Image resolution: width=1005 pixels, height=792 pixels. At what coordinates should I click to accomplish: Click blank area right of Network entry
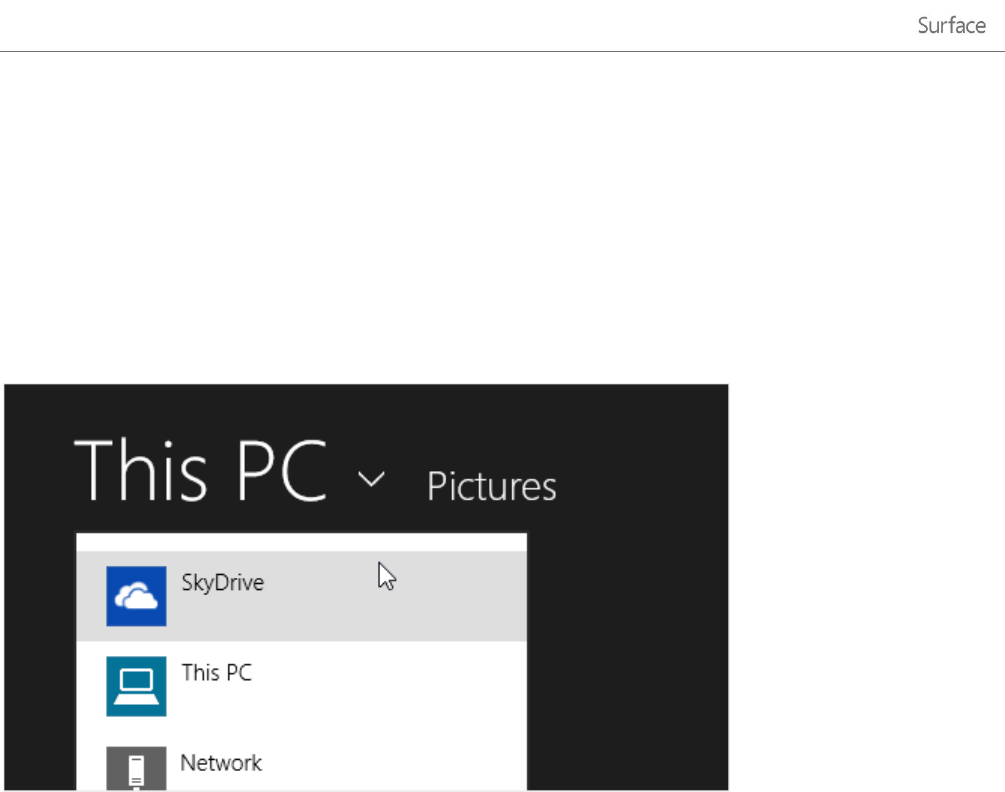(x=400, y=766)
